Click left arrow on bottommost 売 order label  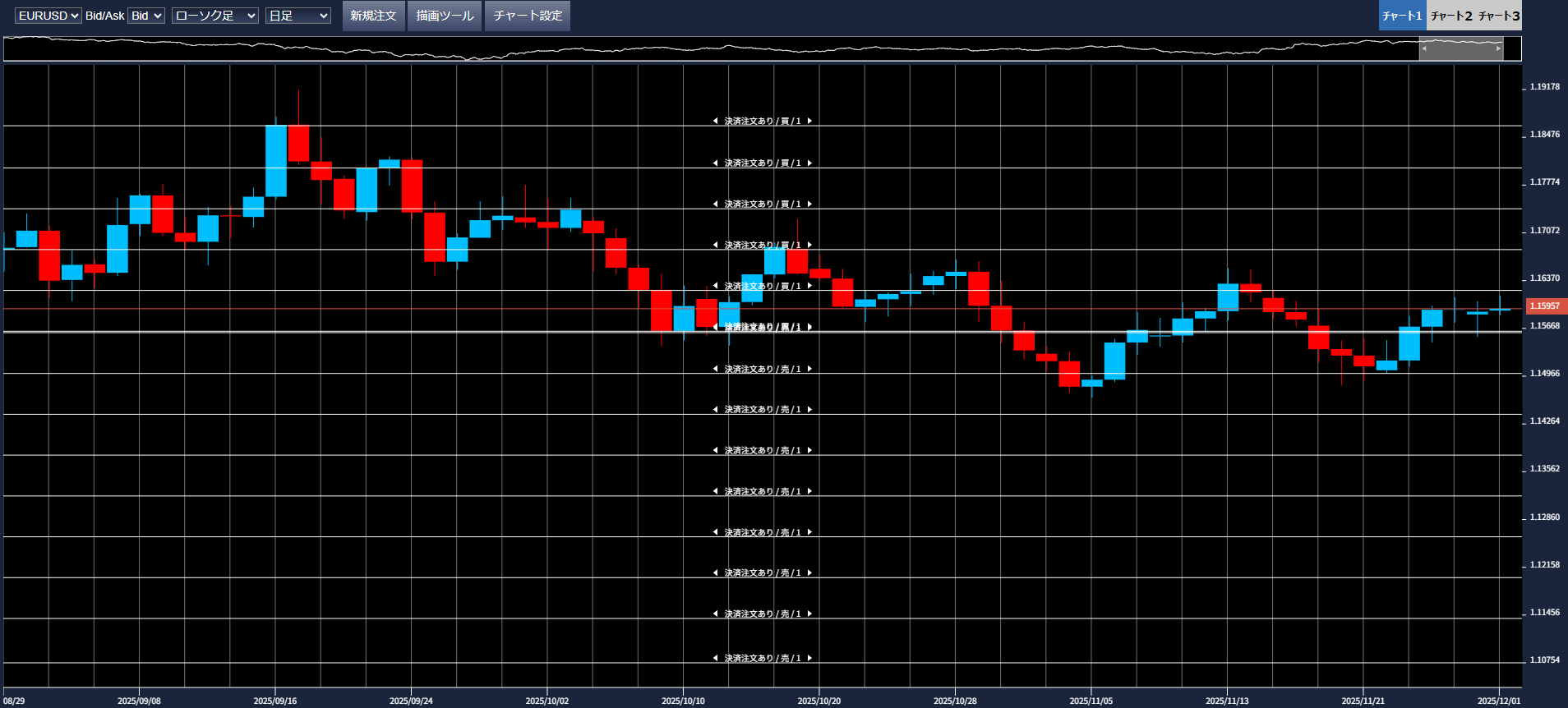(x=715, y=659)
